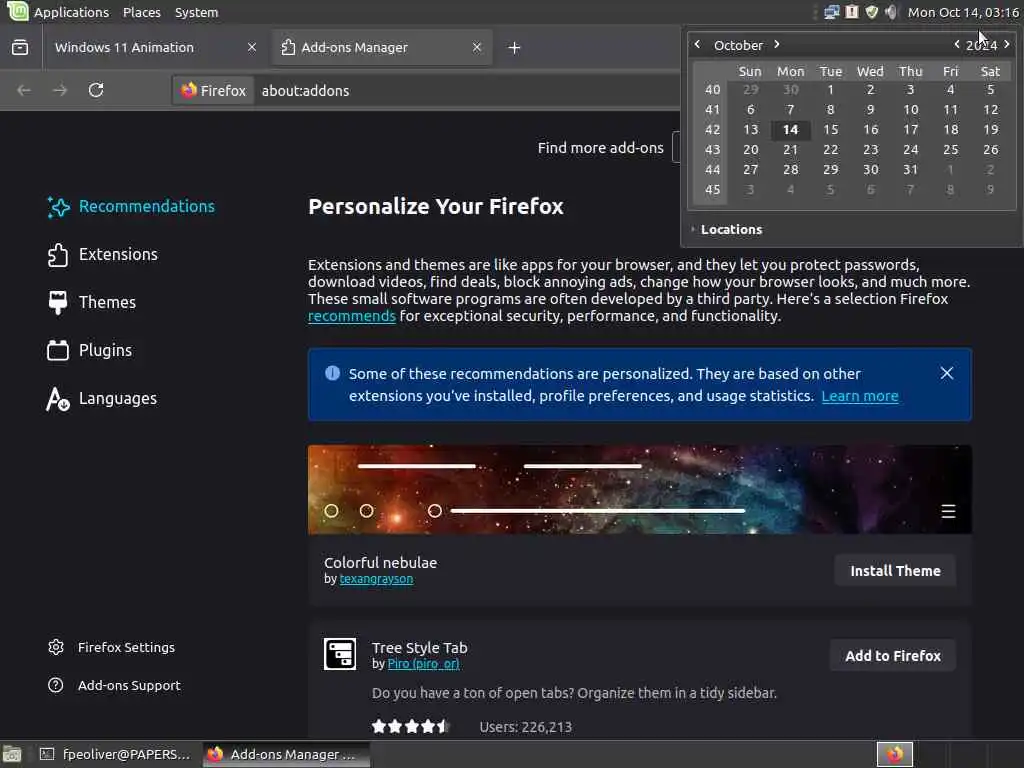The height and width of the screenshot is (768, 1024).
Task: Click the Tree Style Tab star rating
Action: 410,726
